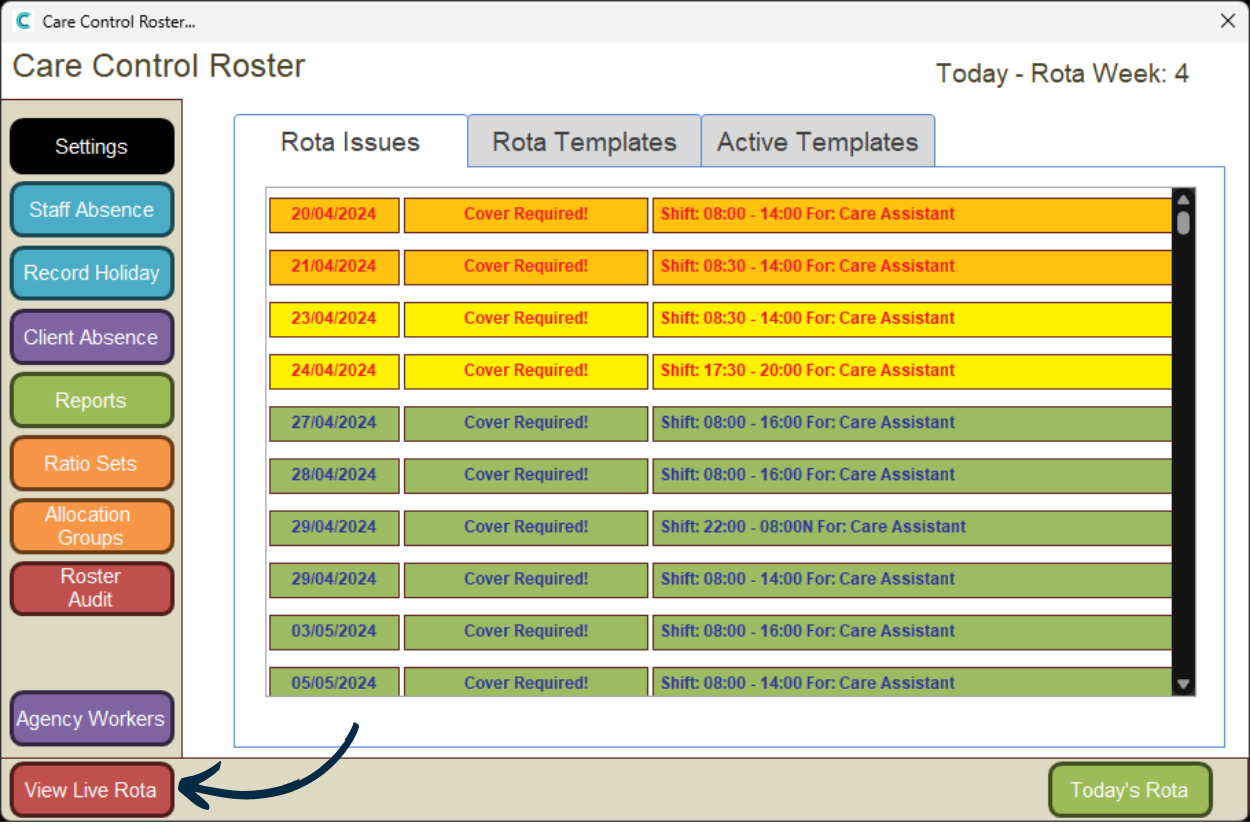The height and width of the screenshot is (825, 1250).
Task: Click View Live Rota
Action: [x=91, y=790]
